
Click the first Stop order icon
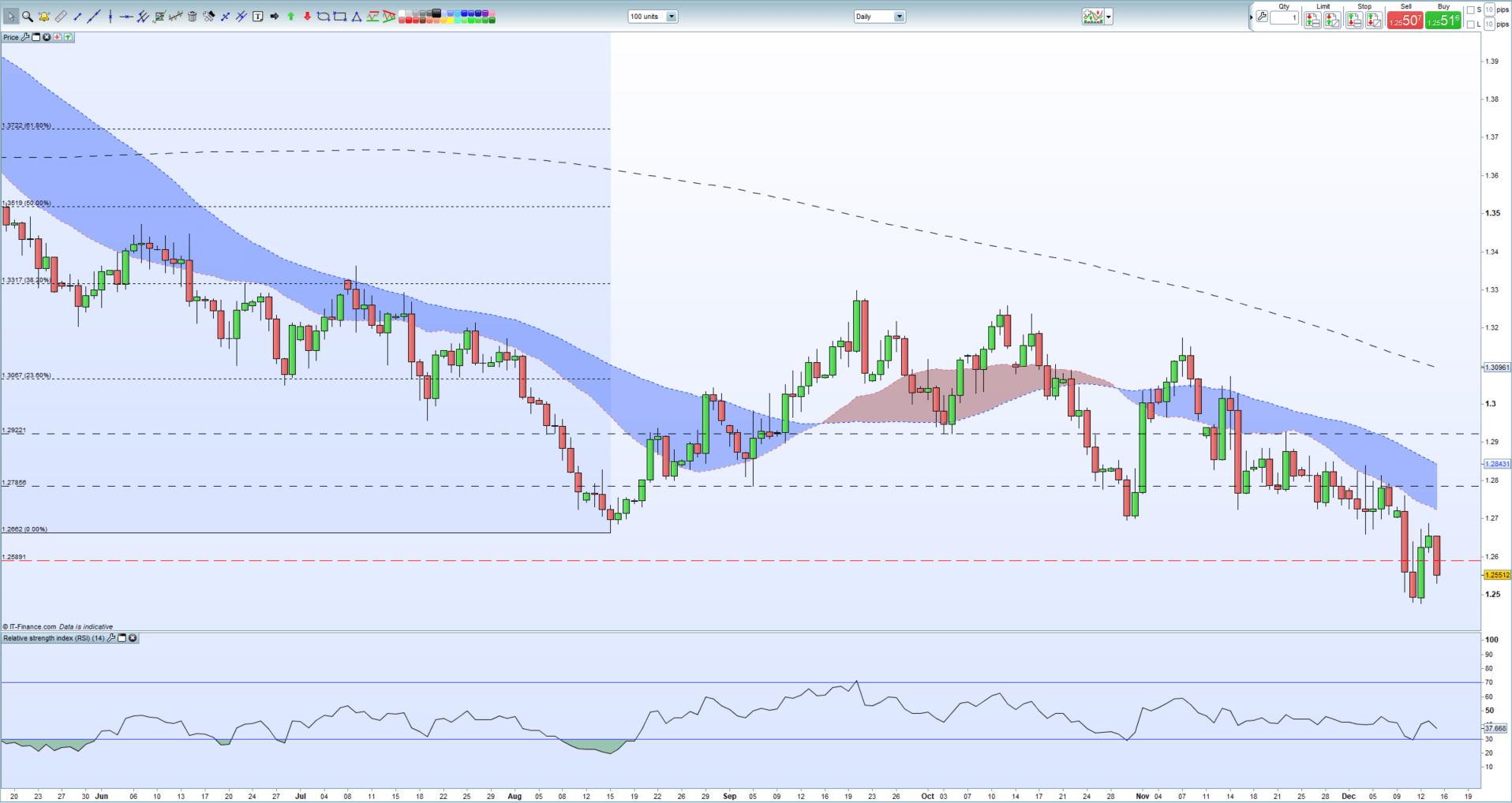click(x=1354, y=20)
